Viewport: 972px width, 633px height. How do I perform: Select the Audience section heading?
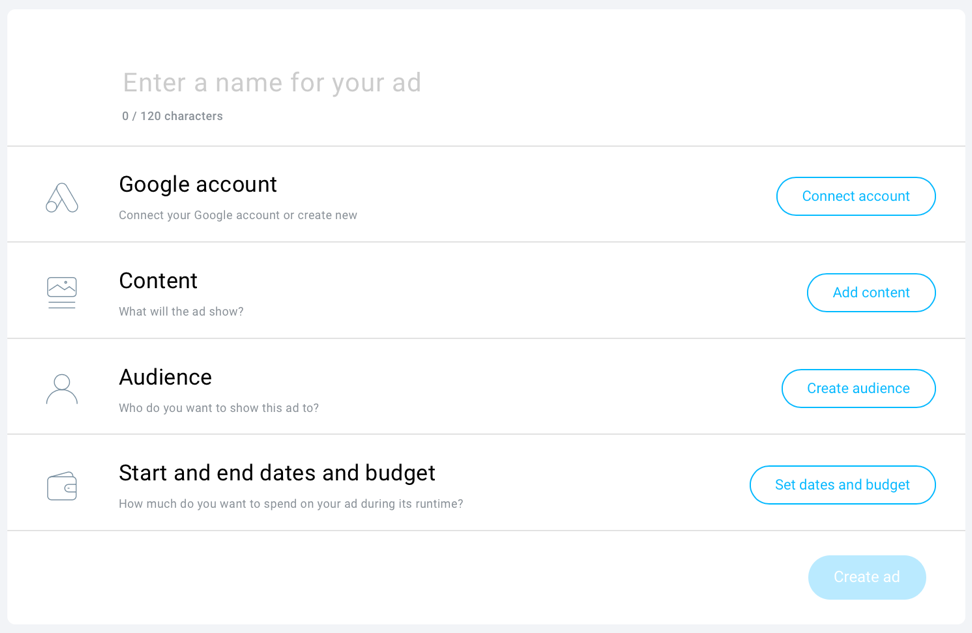[x=165, y=377]
